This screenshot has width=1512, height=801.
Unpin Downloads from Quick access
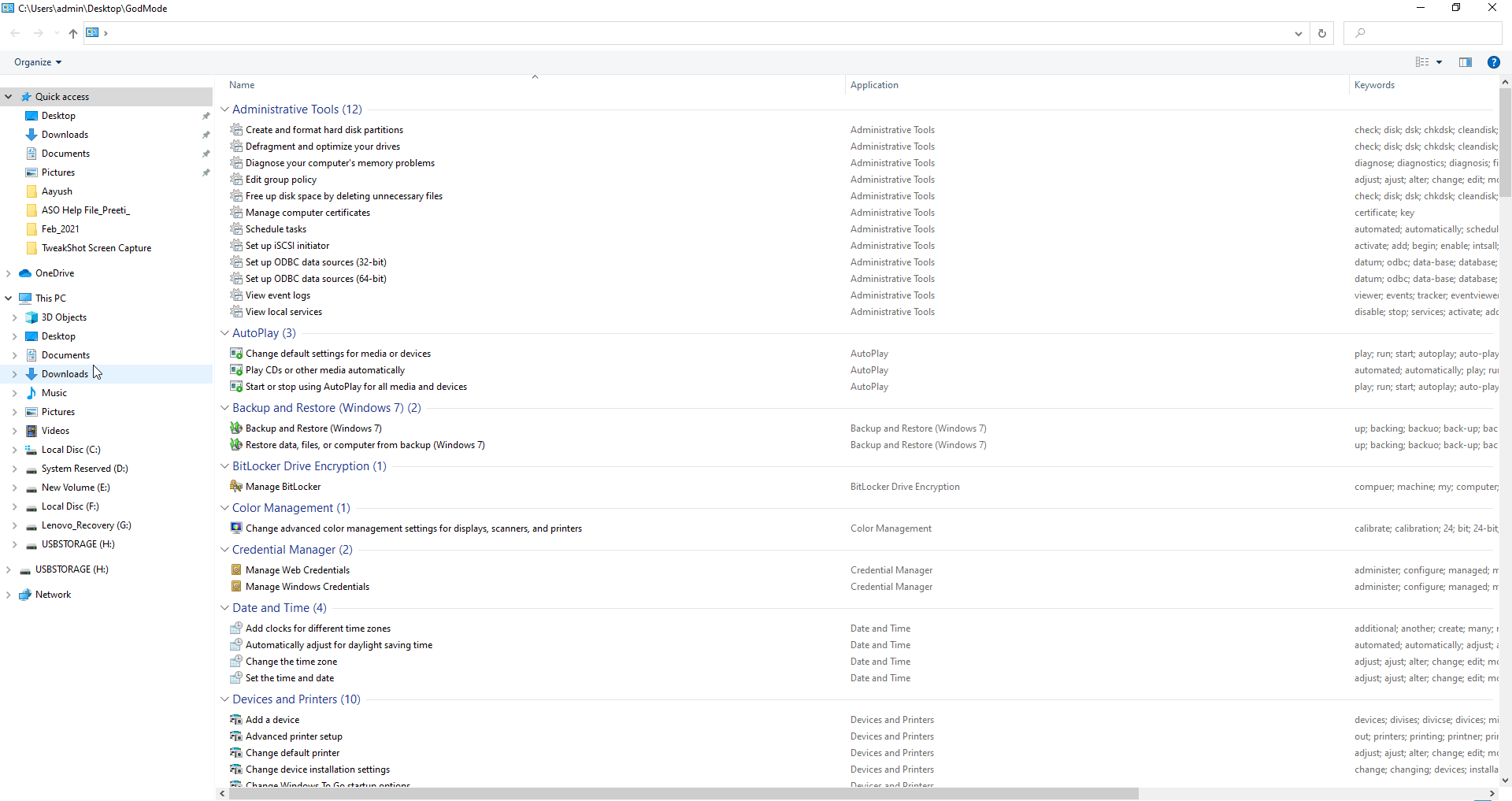(206, 135)
